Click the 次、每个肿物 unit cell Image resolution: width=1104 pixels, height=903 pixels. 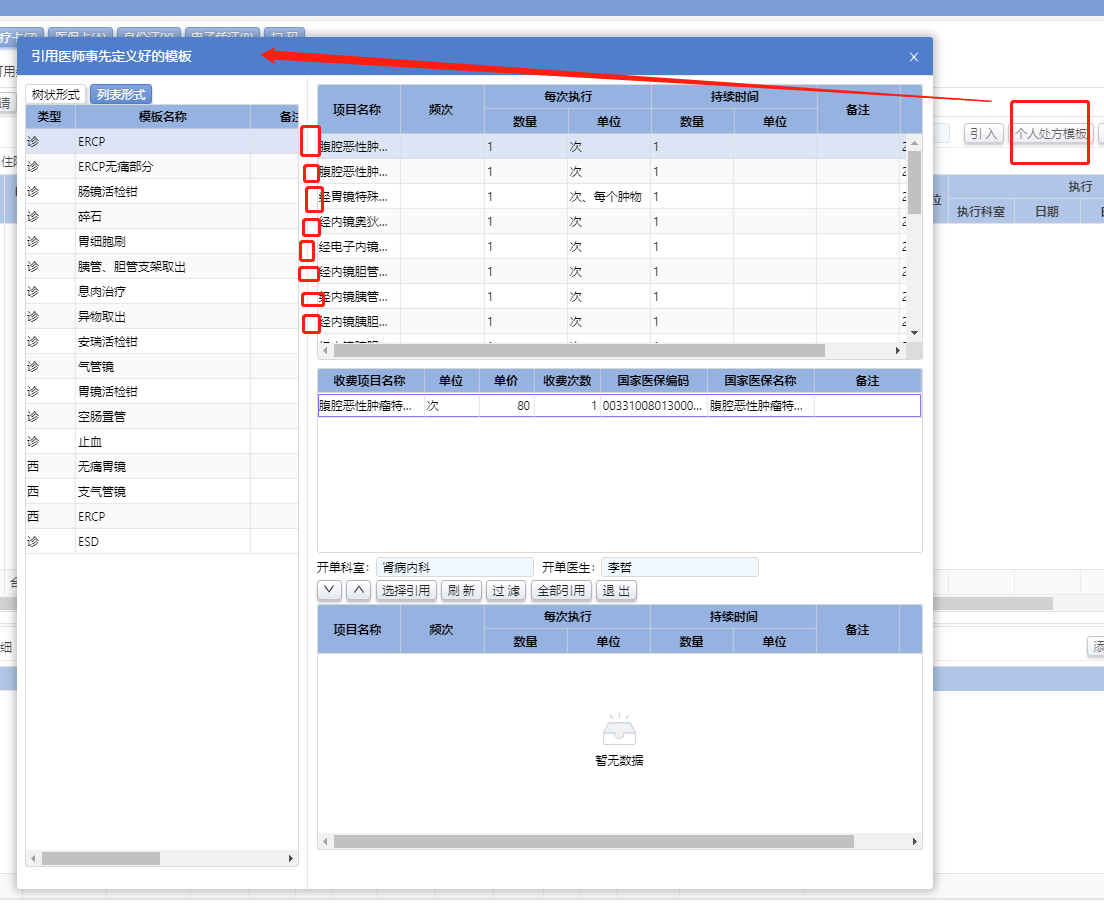[x=608, y=196]
